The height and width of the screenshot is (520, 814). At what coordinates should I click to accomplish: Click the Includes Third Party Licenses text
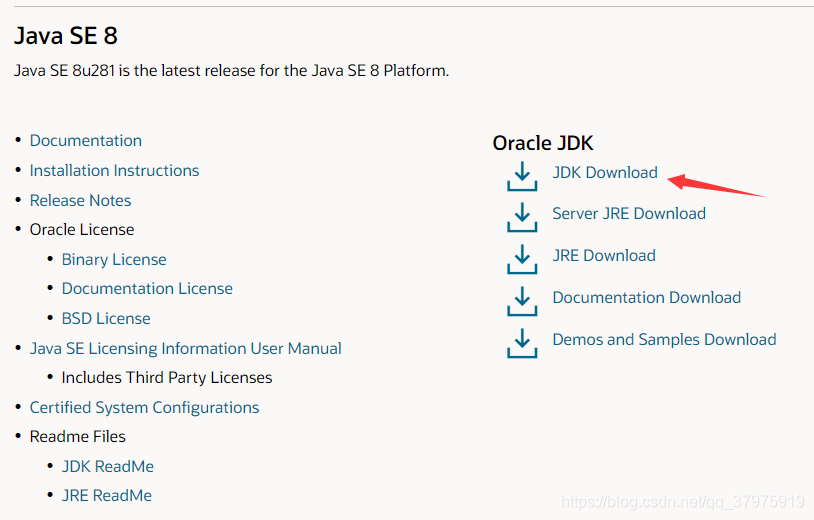(x=167, y=378)
